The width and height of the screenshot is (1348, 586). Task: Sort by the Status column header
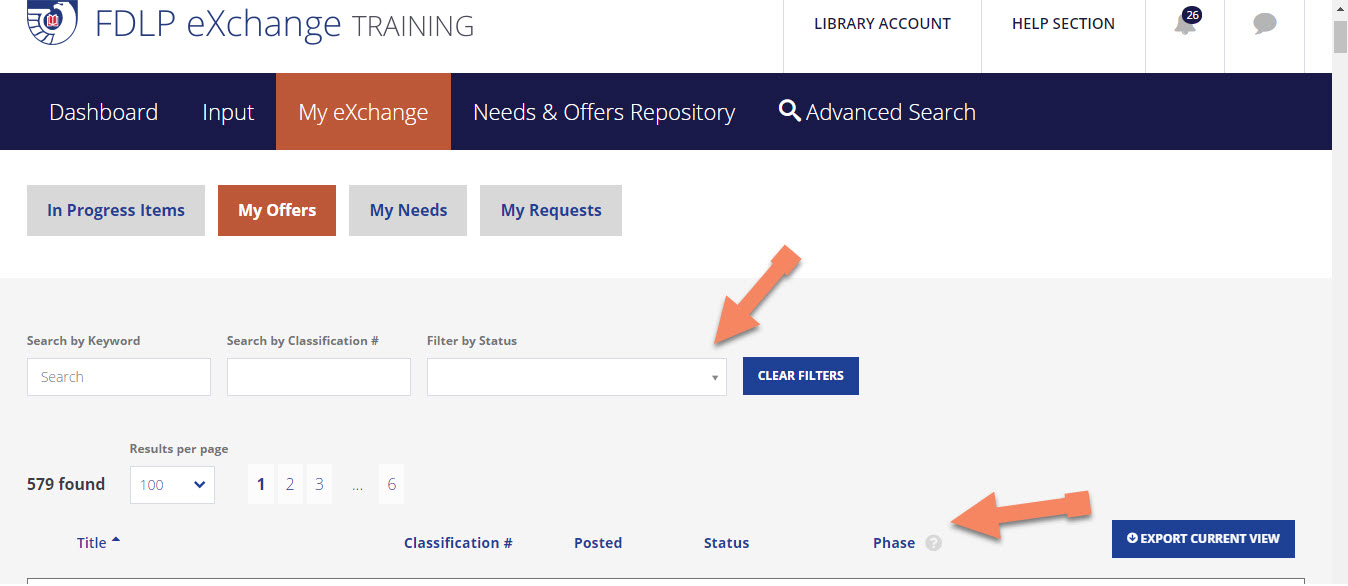726,543
